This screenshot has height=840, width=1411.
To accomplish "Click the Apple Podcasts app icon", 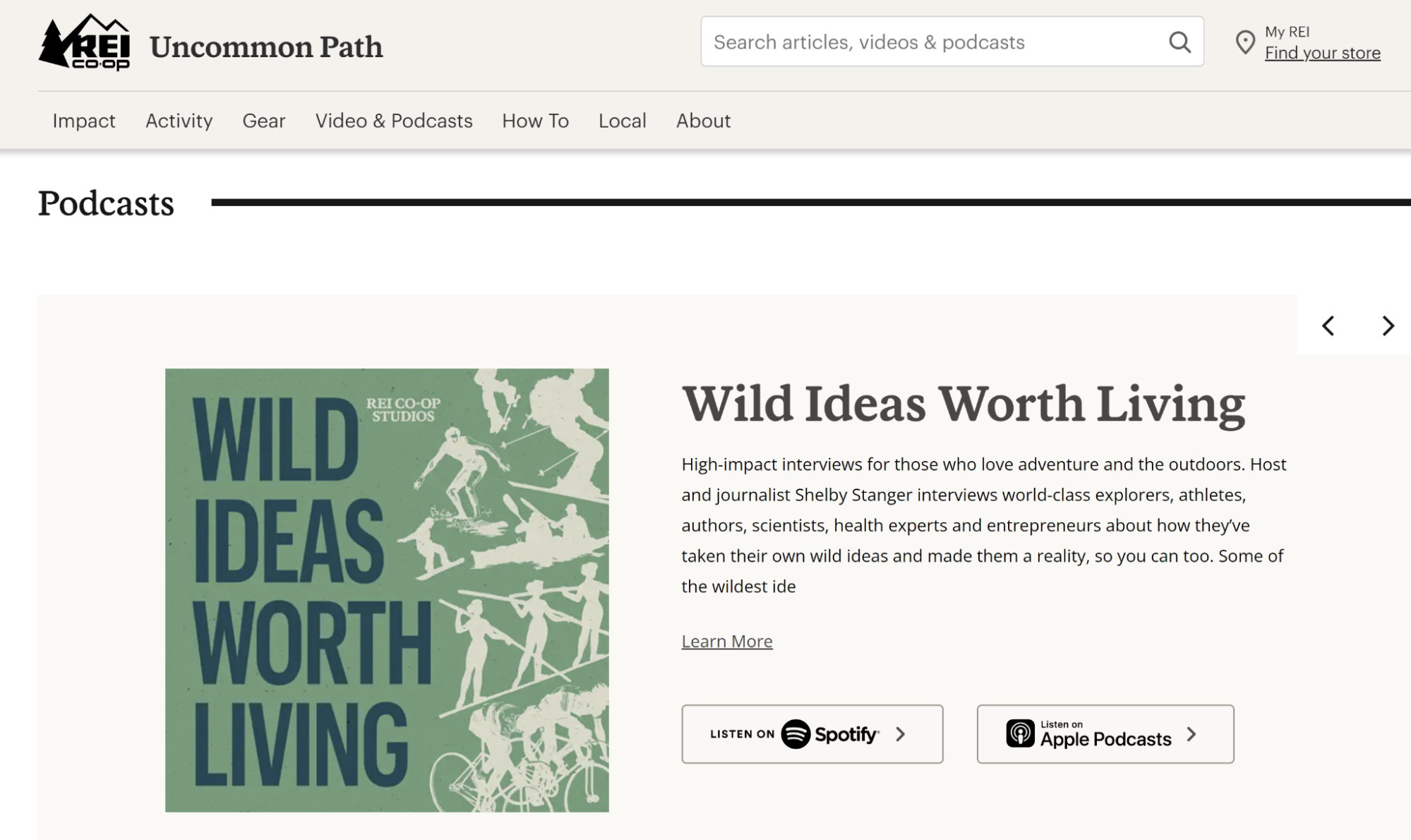I will pos(1020,734).
